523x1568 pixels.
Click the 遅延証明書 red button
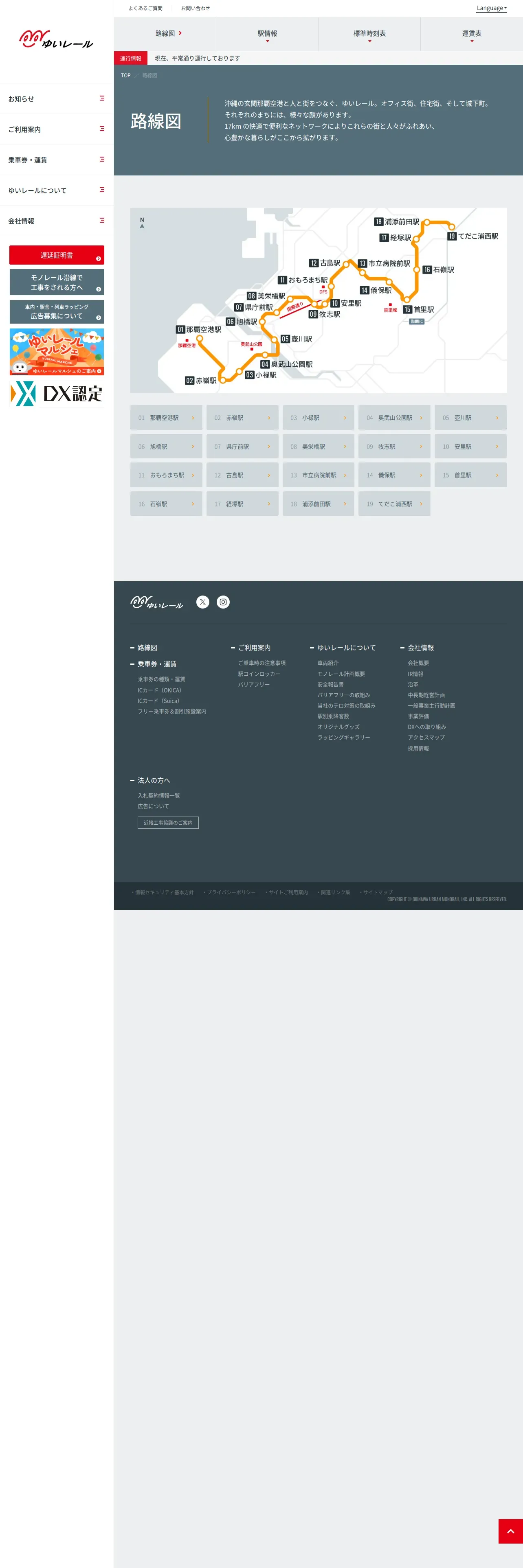(x=57, y=255)
